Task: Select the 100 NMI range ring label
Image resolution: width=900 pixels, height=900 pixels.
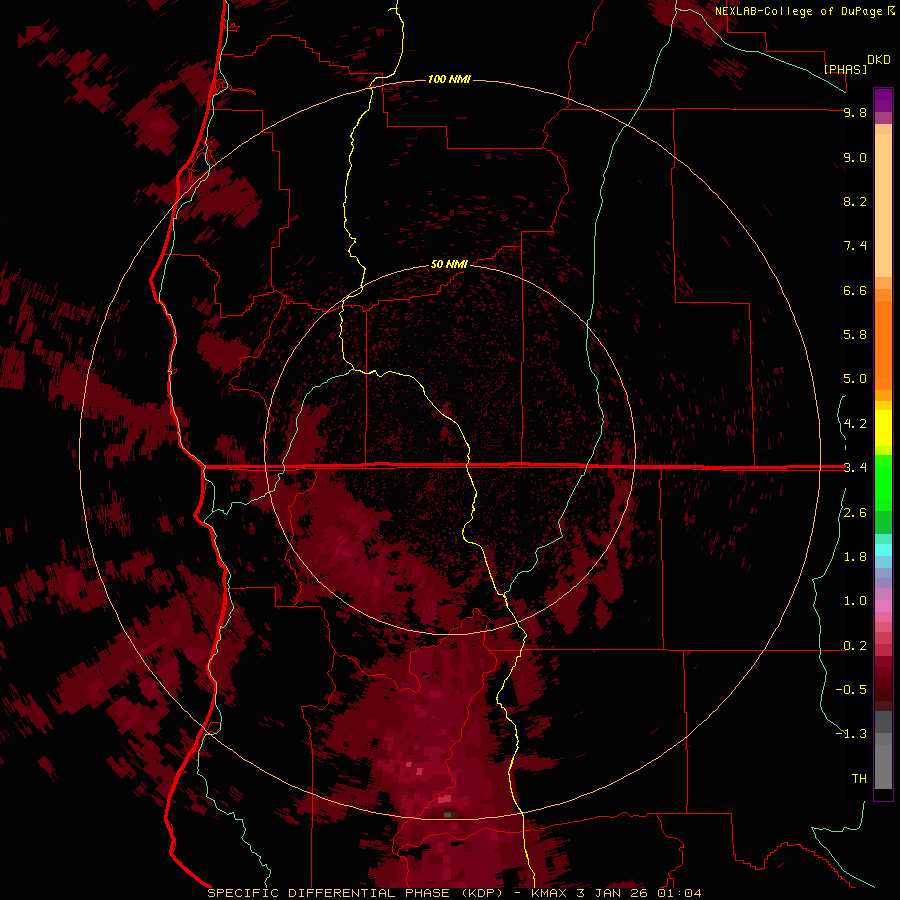Action: coord(449,79)
